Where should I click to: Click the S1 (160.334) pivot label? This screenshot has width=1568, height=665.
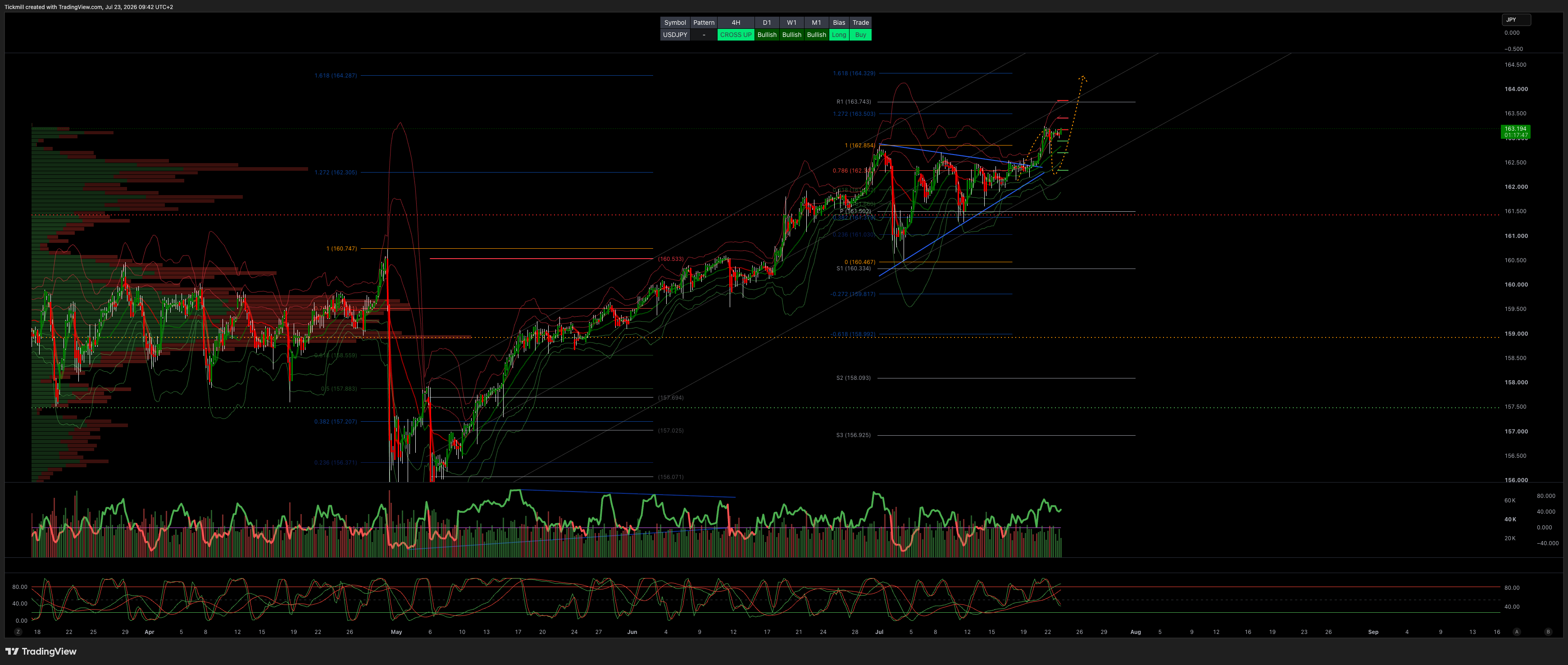click(x=854, y=269)
